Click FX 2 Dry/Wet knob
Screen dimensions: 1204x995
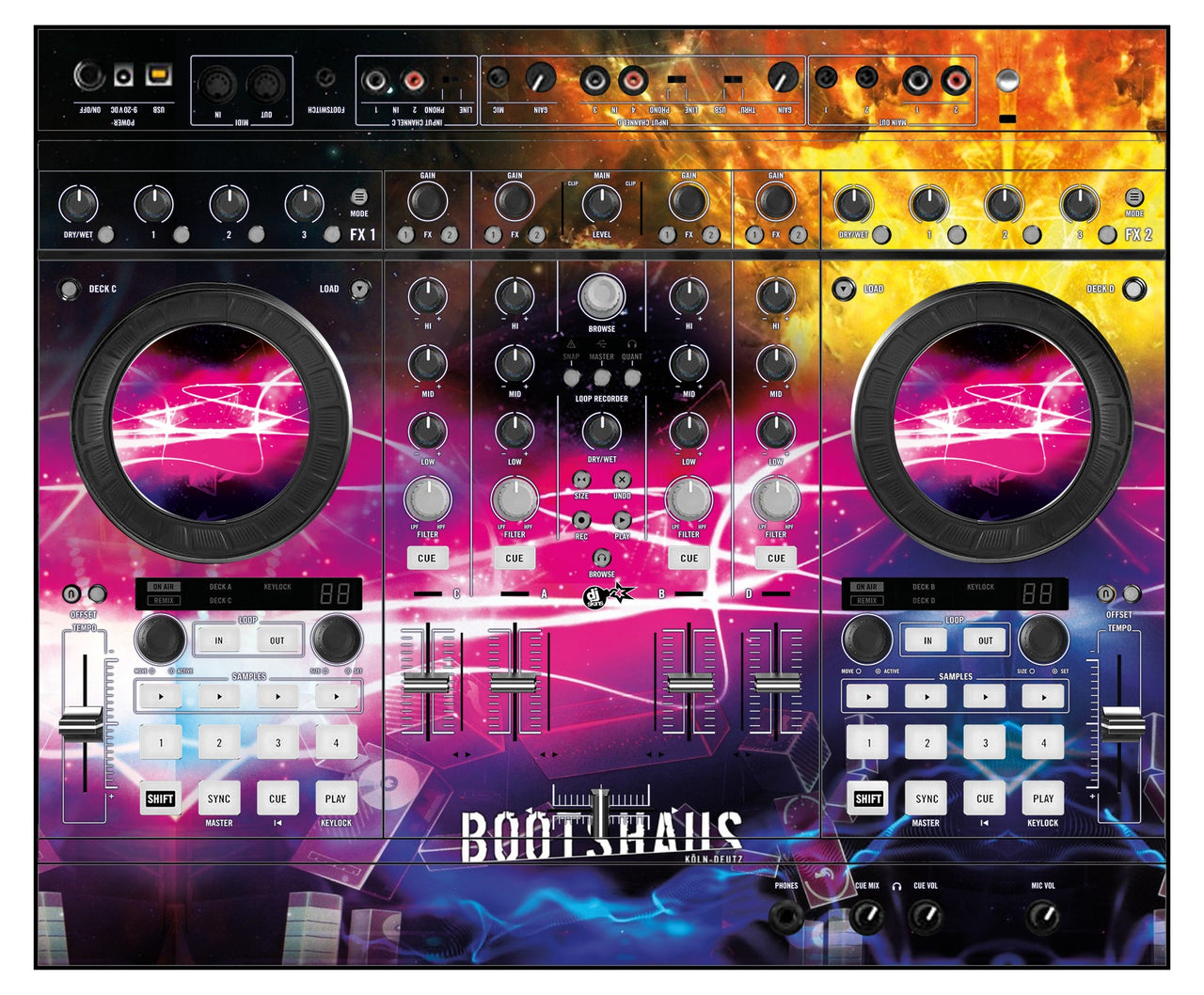(852, 204)
